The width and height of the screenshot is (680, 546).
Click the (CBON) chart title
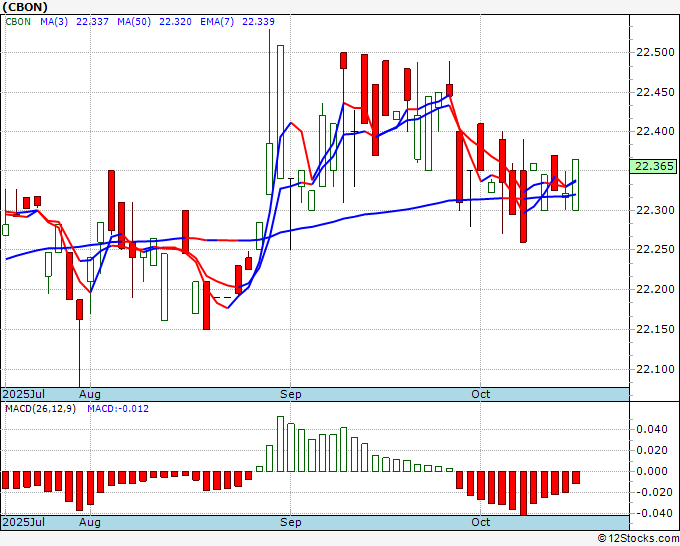pos(25,7)
